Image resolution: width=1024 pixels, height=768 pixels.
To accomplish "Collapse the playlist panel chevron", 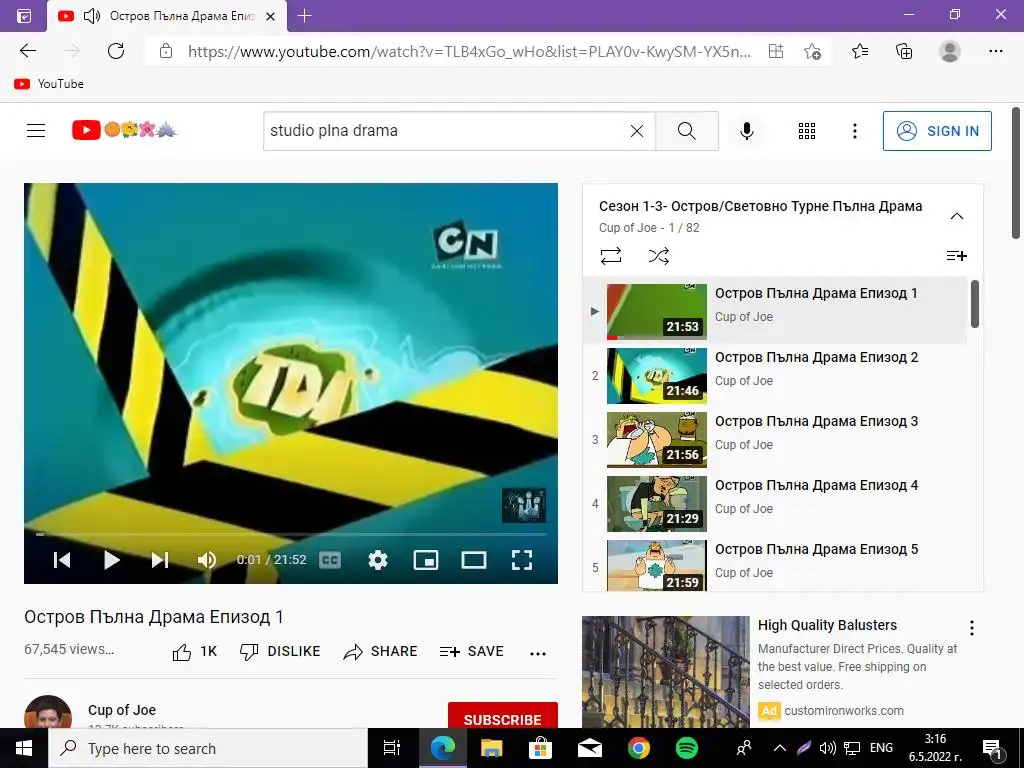I will (956, 216).
